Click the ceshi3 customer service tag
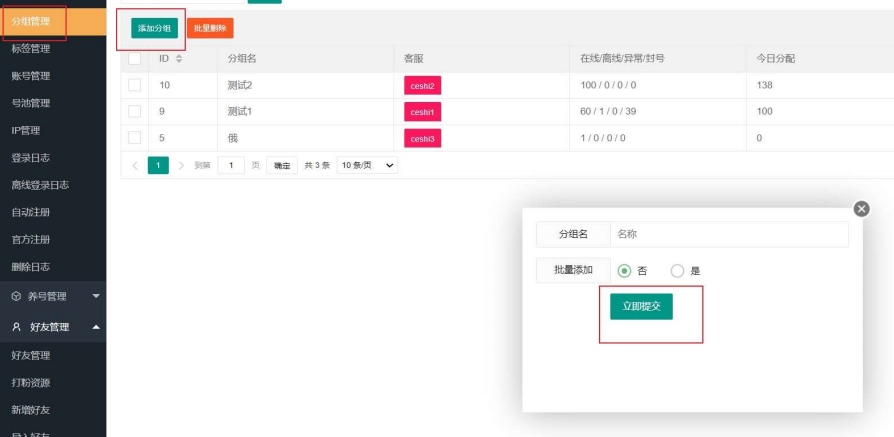Screen dimensions: 894x437 coord(422,138)
